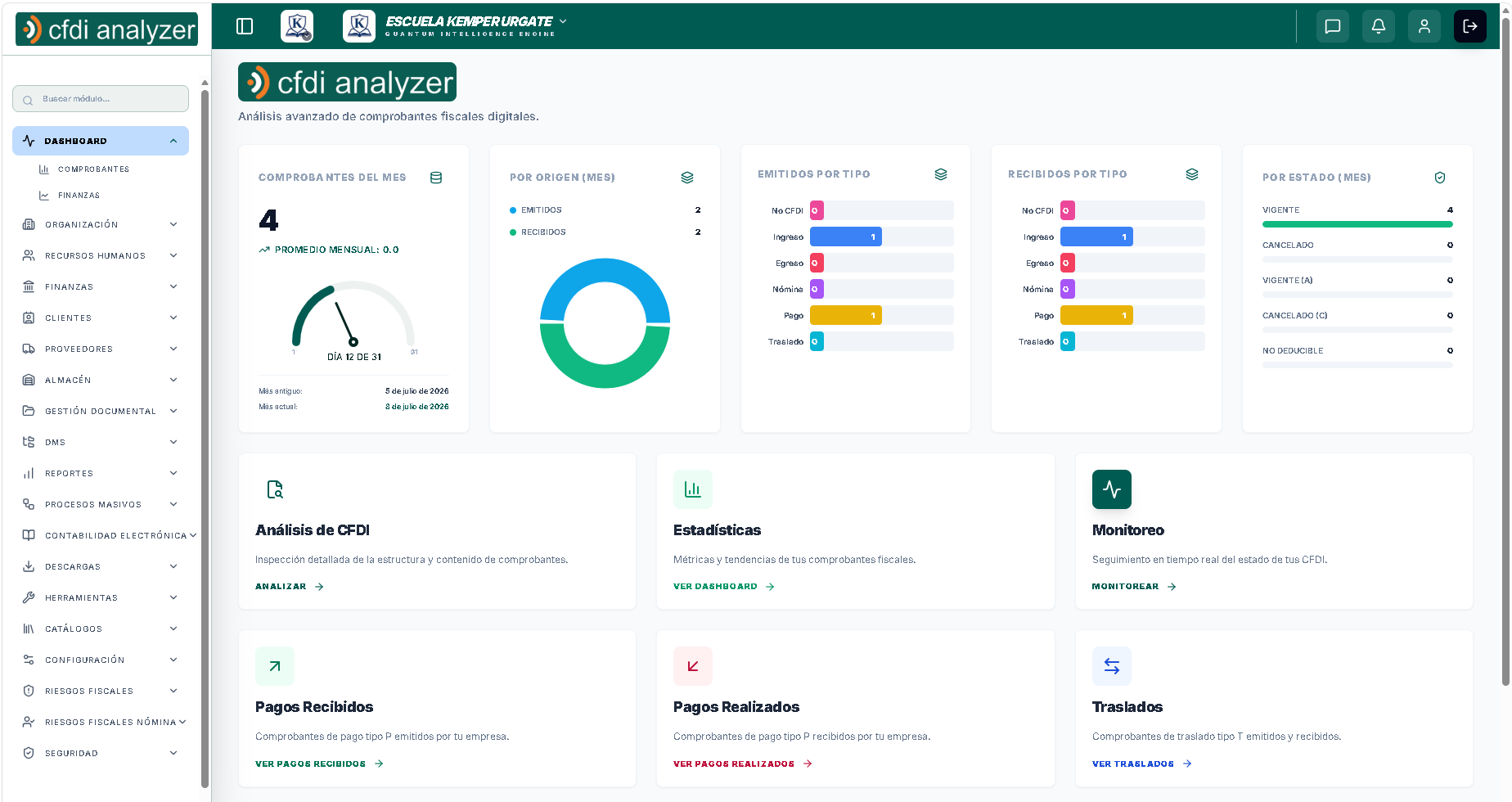This screenshot has width=1512, height=802.
Task: Click the layers icon on Por Origen card
Action: point(687,178)
